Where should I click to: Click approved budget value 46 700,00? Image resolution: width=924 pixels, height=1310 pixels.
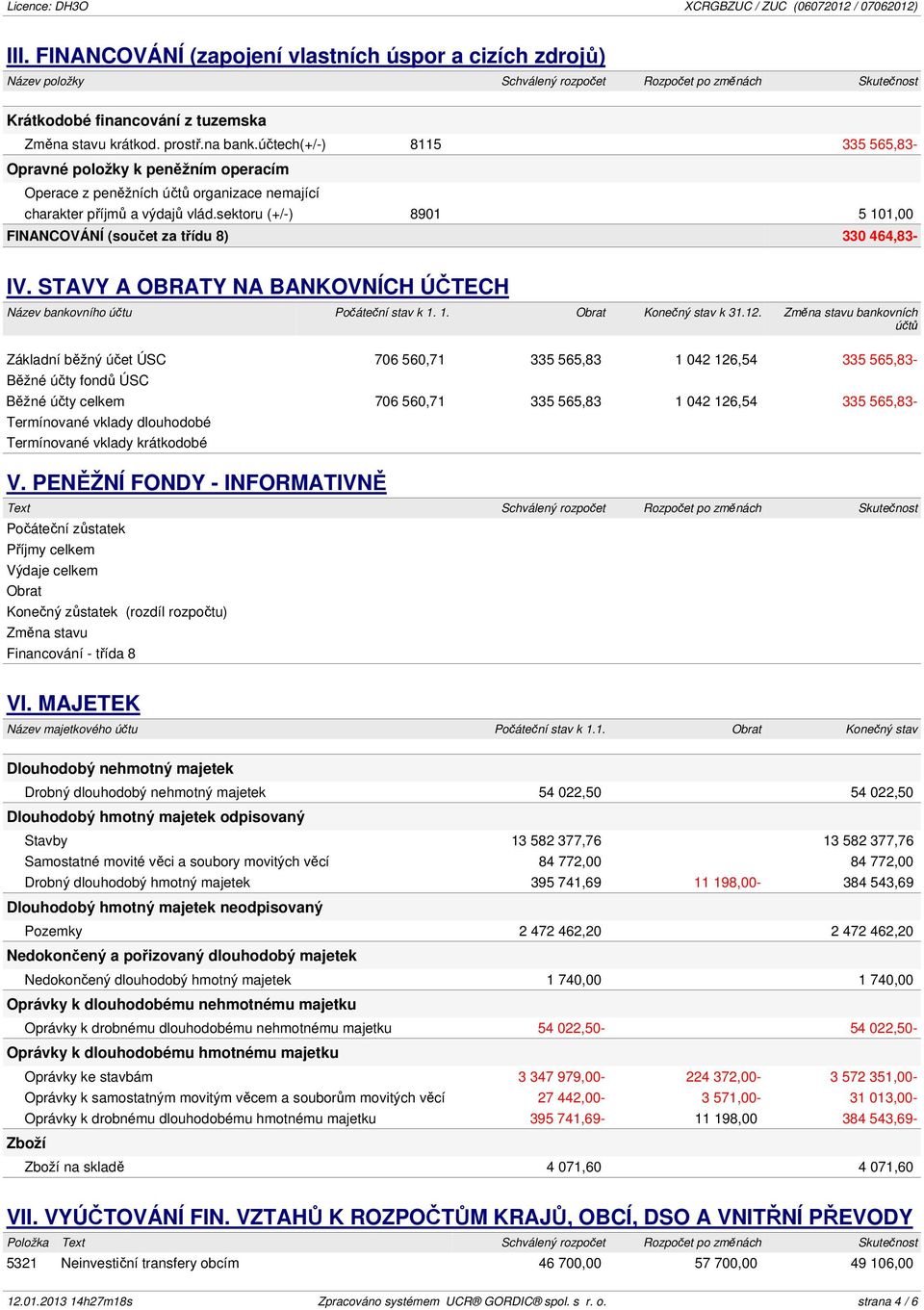click(x=570, y=1263)
